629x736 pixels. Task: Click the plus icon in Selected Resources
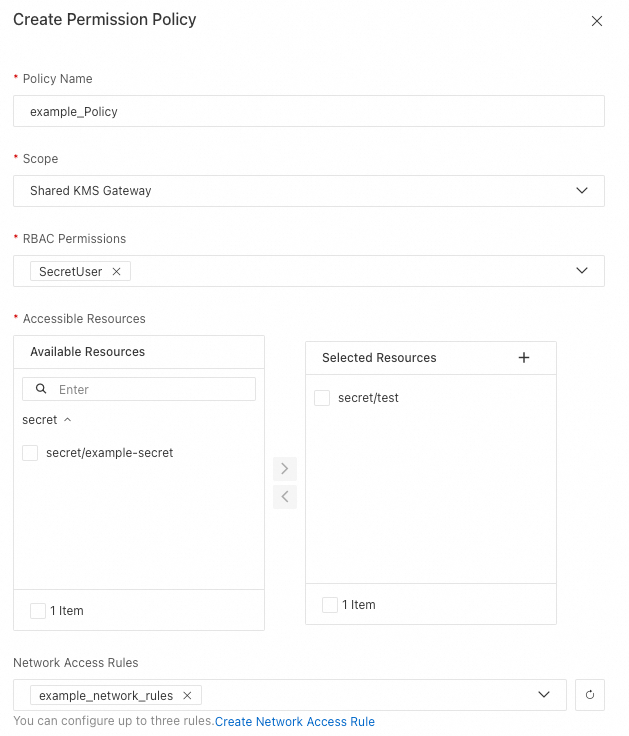click(524, 358)
